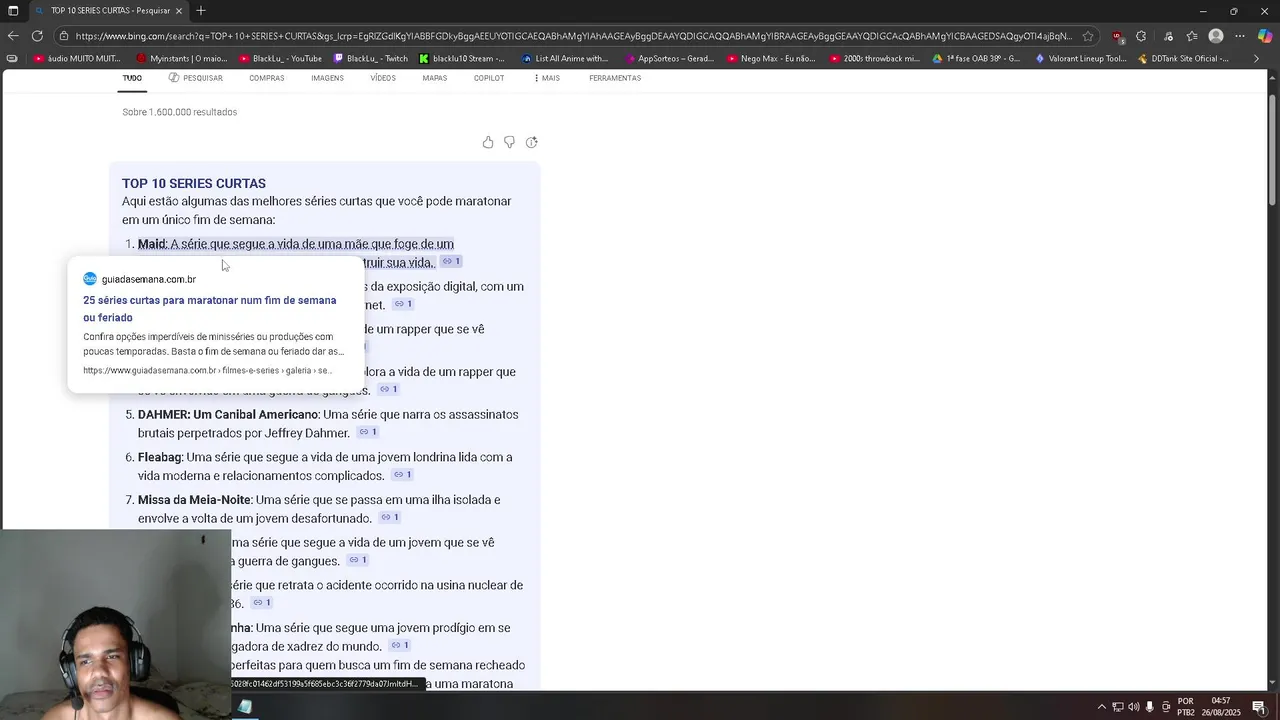Open the BlackLu_ - Twitch bookmark
The height and width of the screenshot is (720, 1280).
[371, 59]
